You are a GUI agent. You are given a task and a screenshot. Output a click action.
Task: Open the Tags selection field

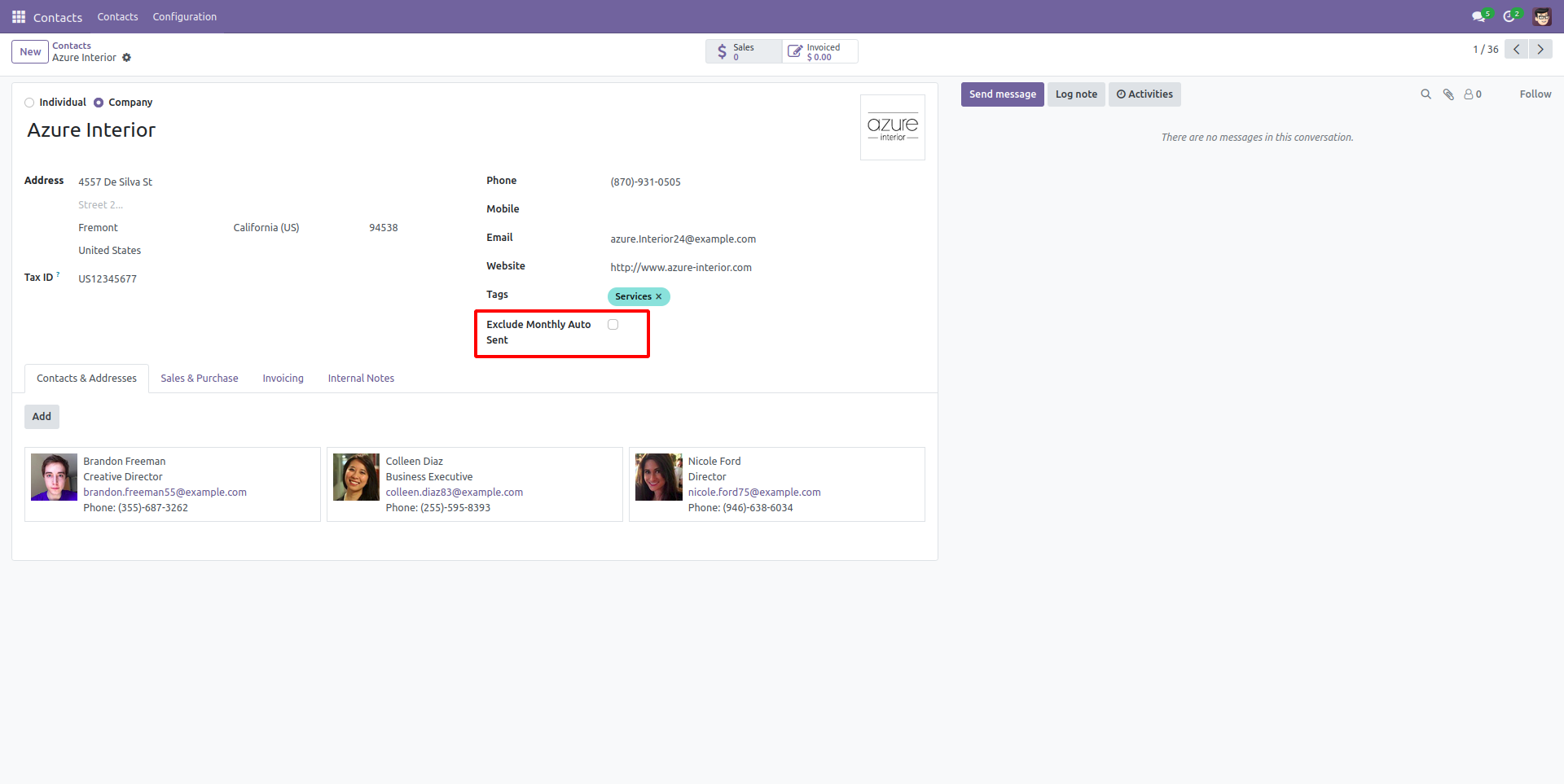(x=766, y=297)
